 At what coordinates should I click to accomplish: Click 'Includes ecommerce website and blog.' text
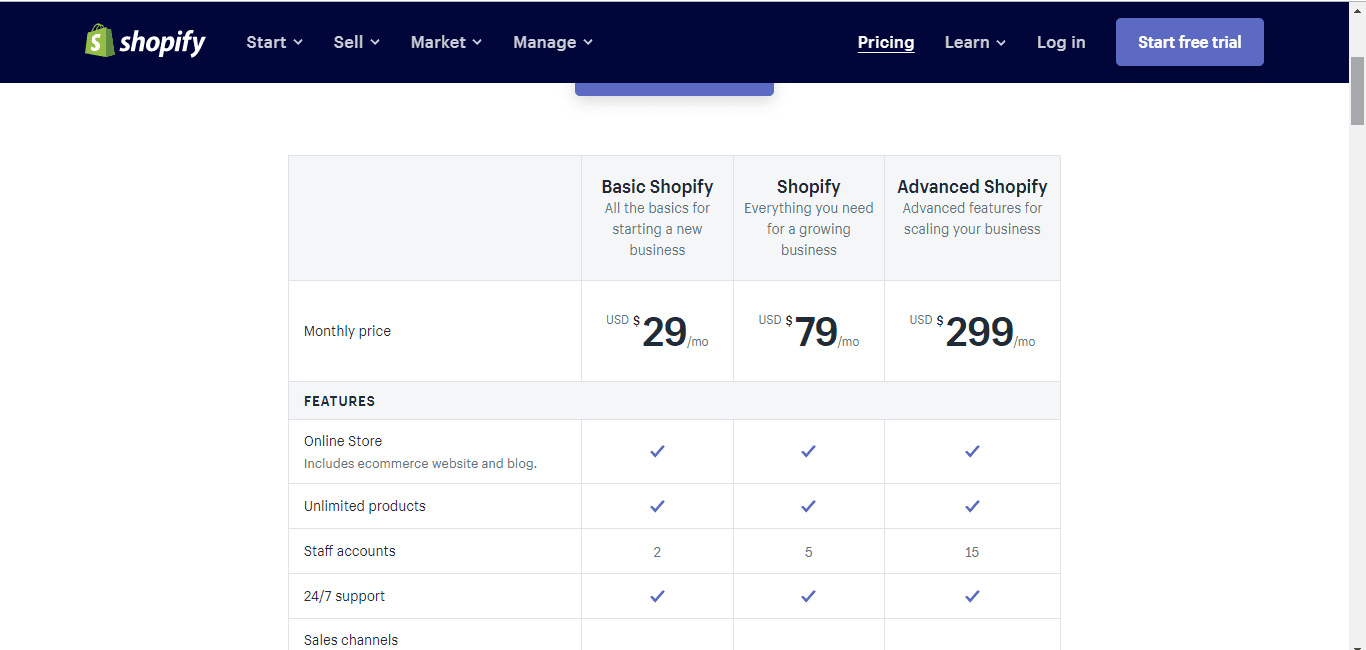(420, 464)
